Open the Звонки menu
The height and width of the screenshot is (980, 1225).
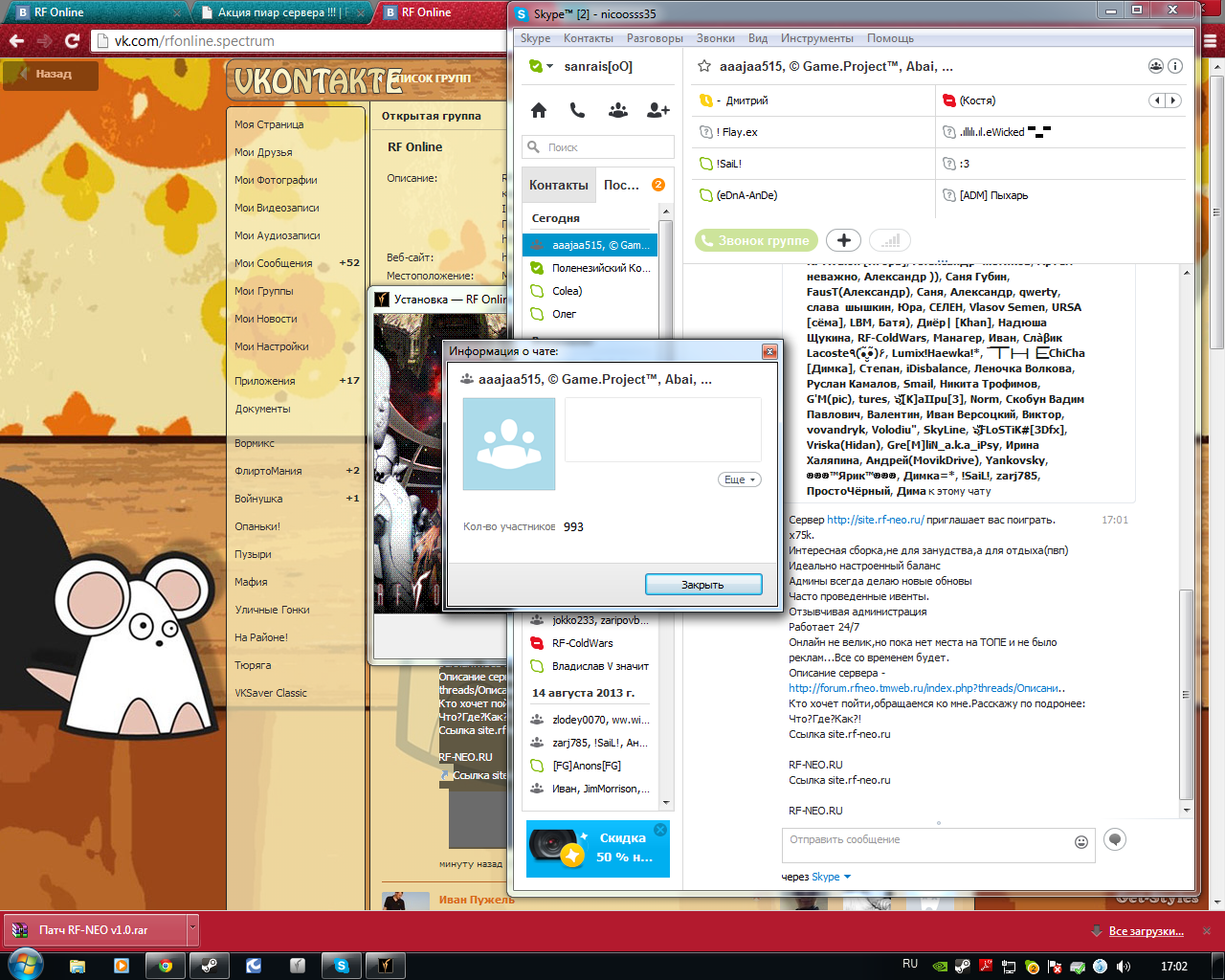(x=716, y=38)
